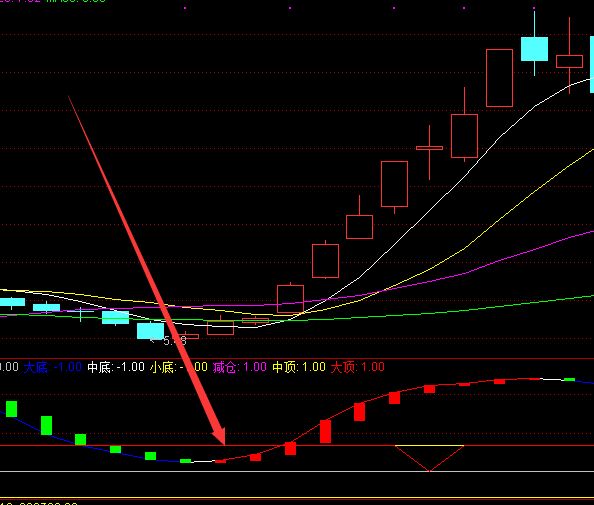Click the tip of the large red arrow
This screenshot has height=505, width=594.
pos(224,443)
